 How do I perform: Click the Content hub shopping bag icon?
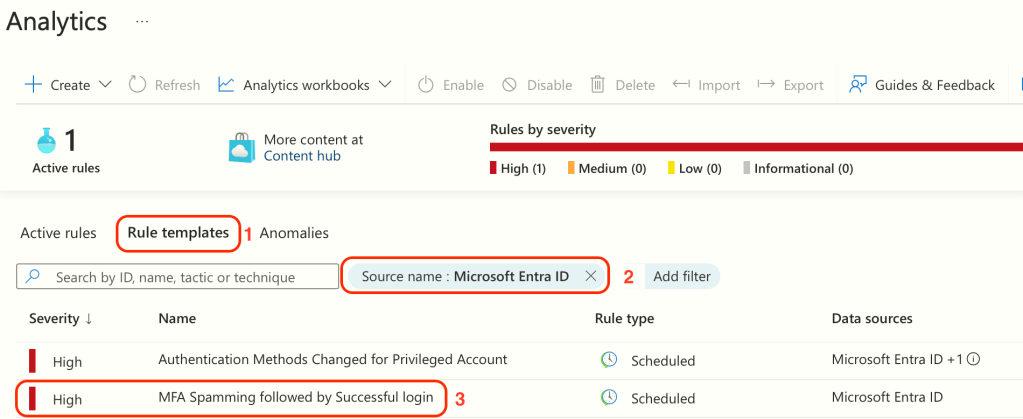point(243,148)
